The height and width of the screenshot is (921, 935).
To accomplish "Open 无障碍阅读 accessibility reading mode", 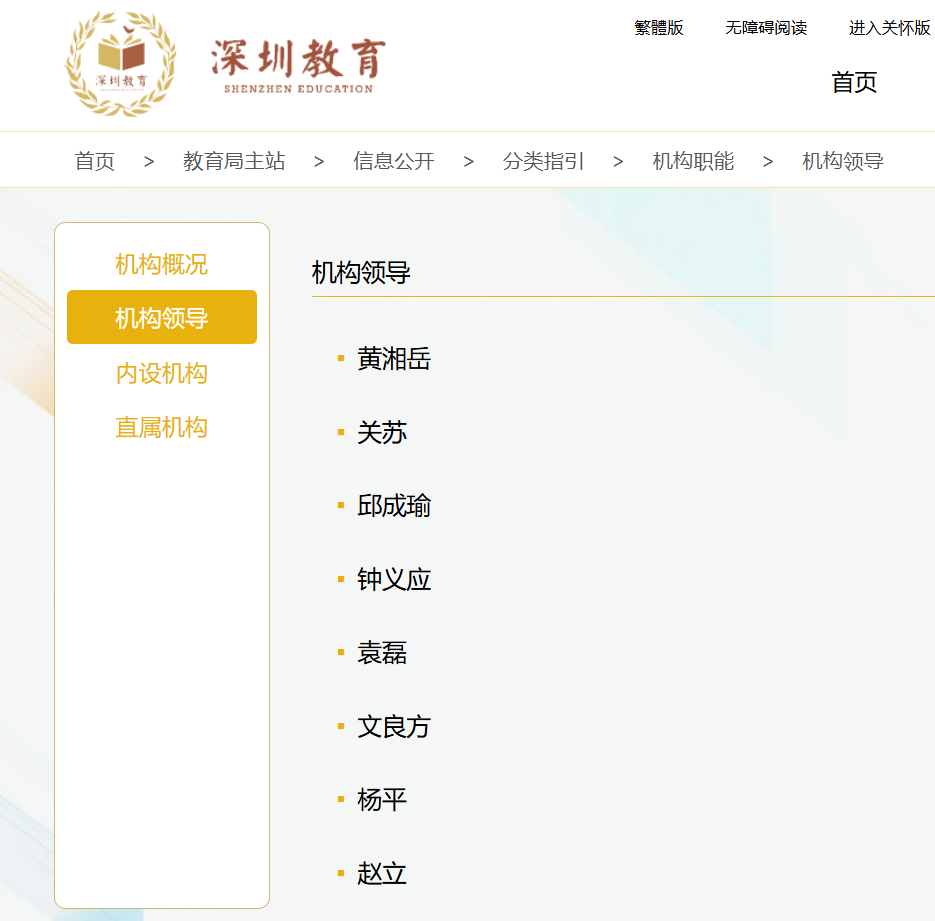I will pos(766,27).
